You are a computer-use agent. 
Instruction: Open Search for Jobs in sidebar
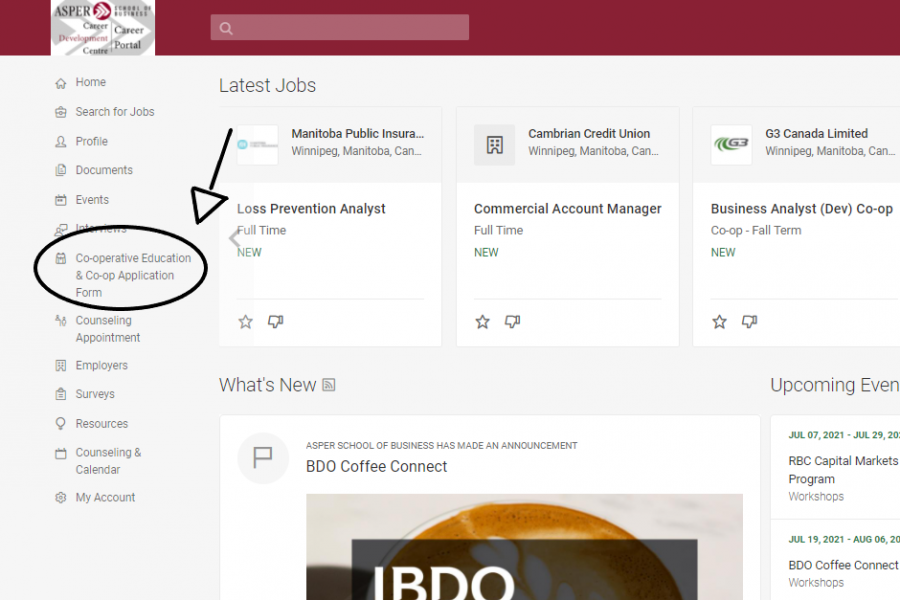pyautogui.click(x=114, y=112)
